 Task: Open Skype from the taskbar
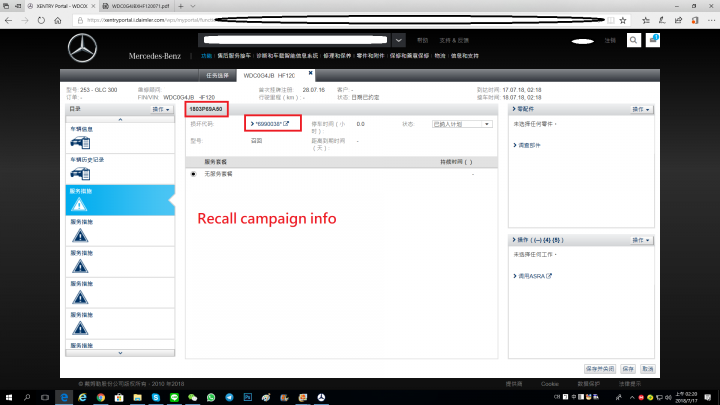click(x=156, y=398)
